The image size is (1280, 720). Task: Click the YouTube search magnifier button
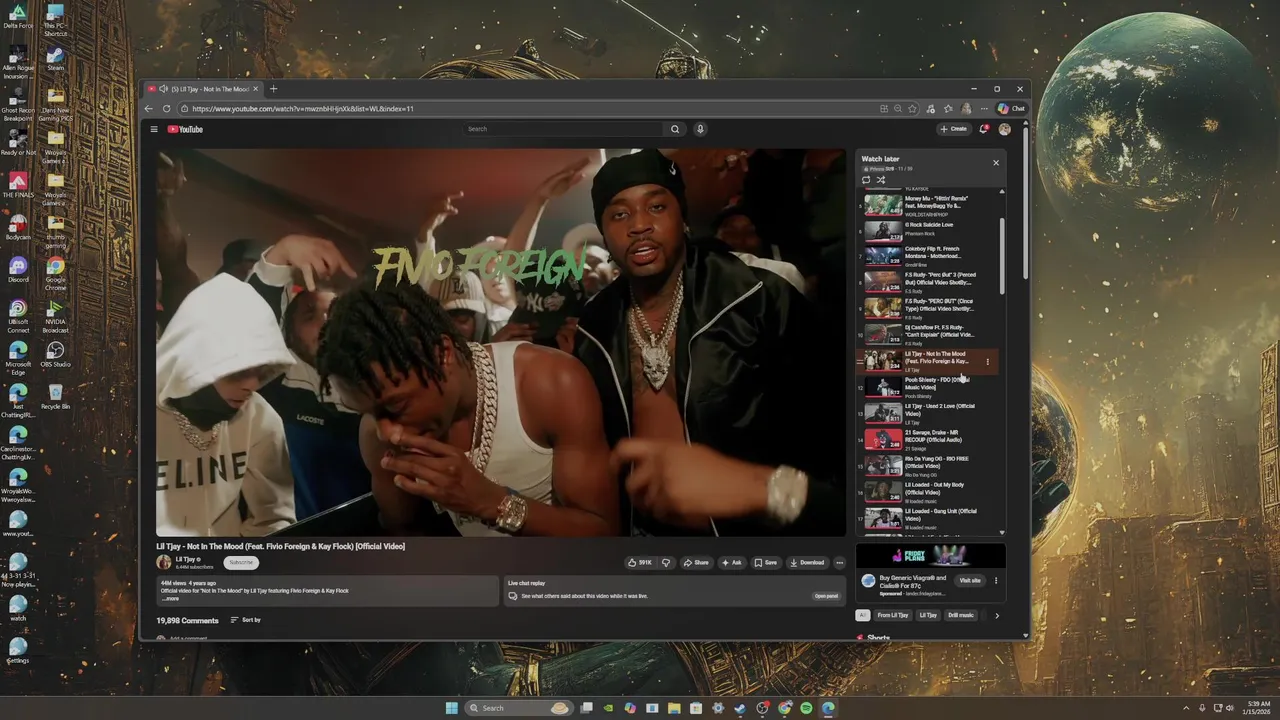point(675,129)
